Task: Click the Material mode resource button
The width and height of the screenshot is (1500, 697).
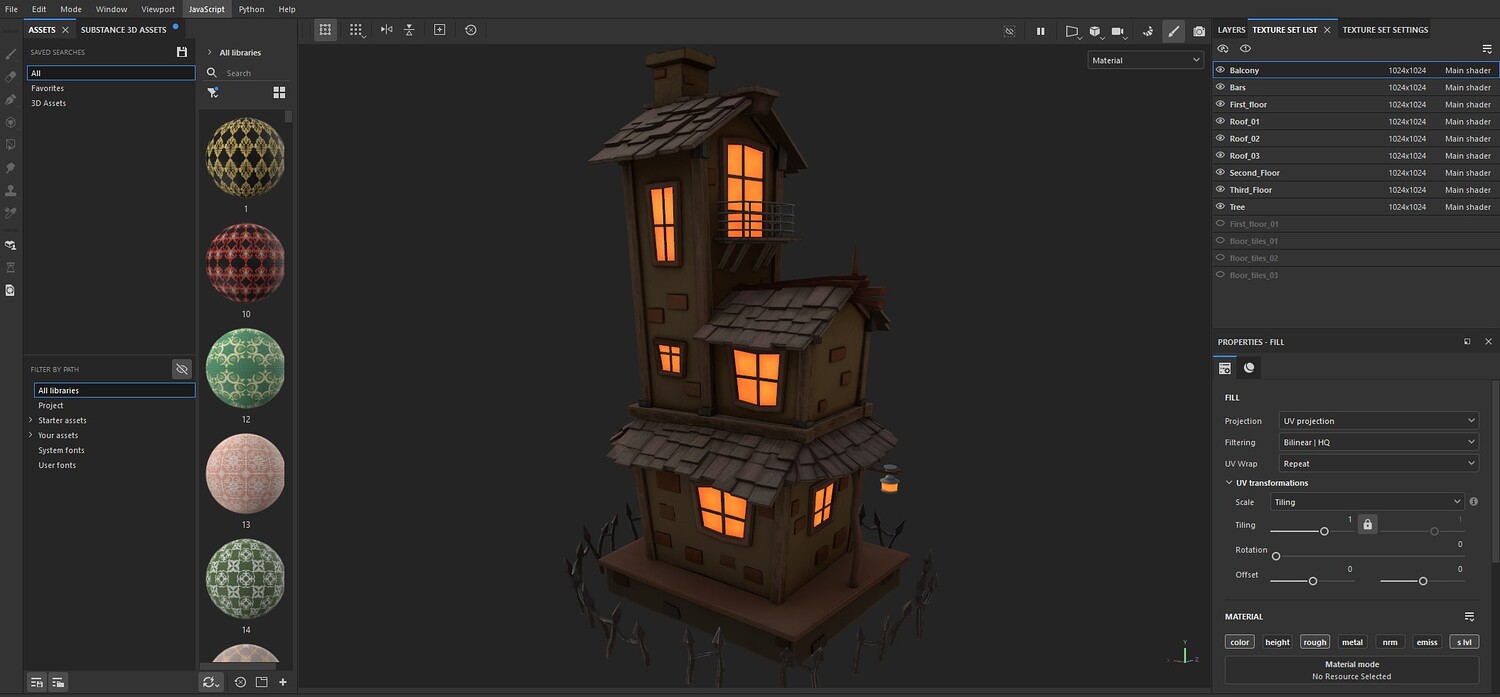Action: tap(1352, 670)
